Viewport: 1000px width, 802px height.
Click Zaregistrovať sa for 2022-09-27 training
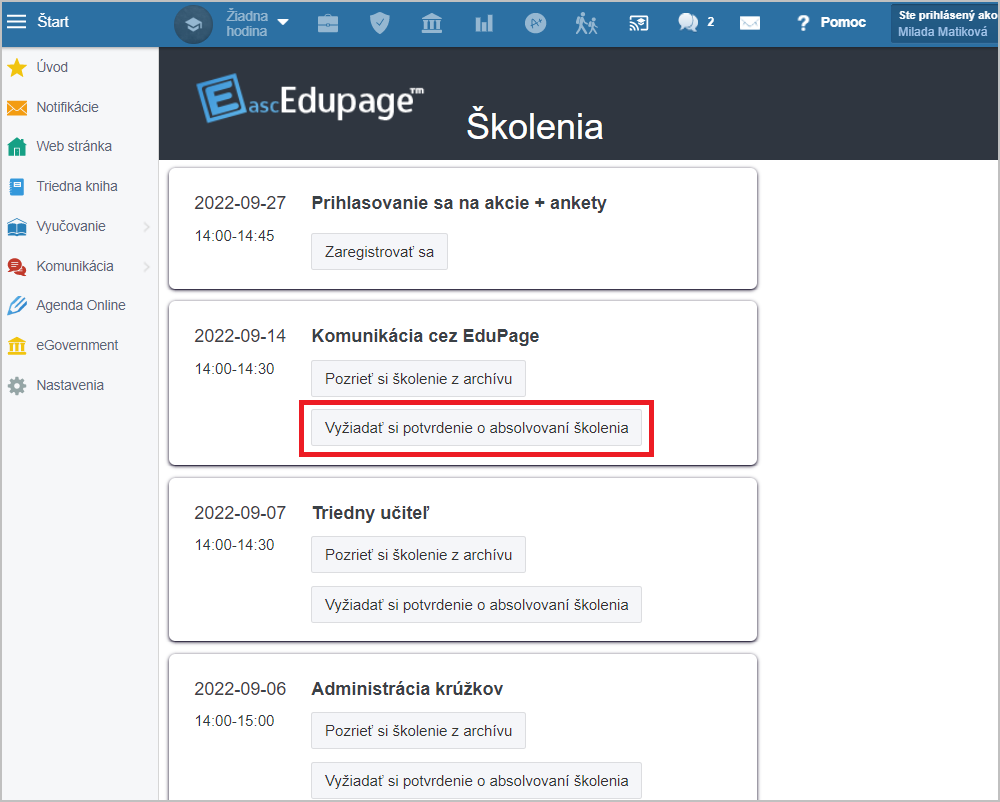click(379, 252)
